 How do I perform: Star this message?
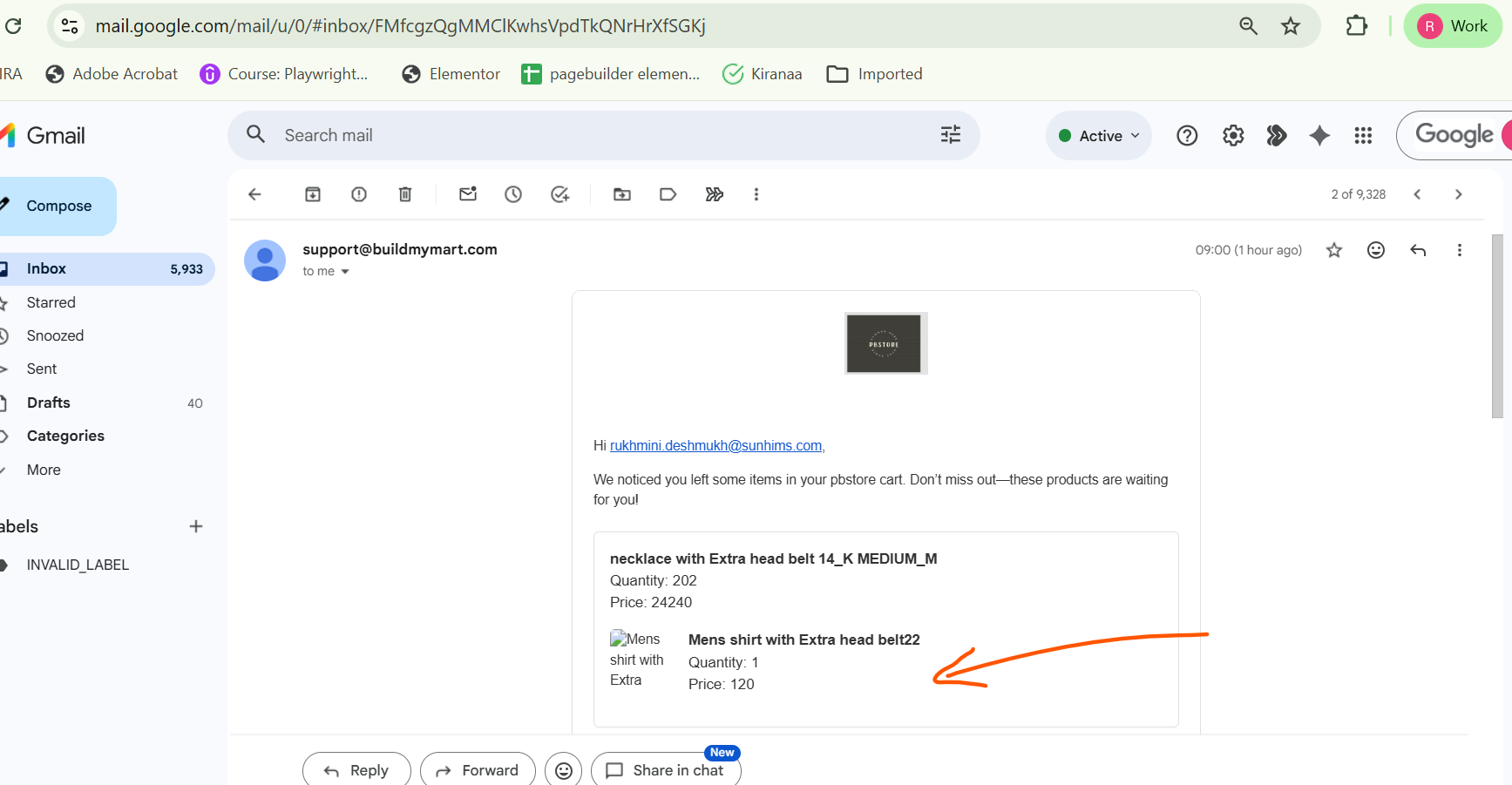coord(1333,250)
